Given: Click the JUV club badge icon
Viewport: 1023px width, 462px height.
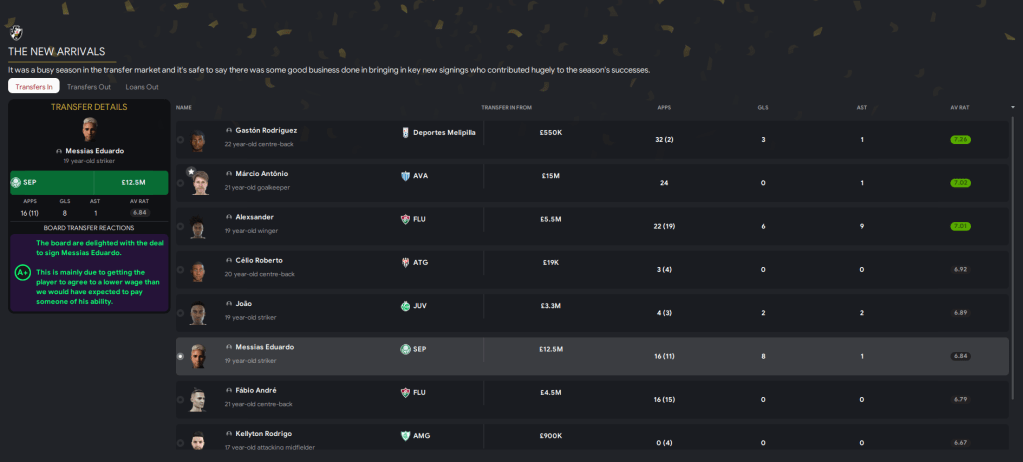Looking at the screenshot, I should (405, 305).
